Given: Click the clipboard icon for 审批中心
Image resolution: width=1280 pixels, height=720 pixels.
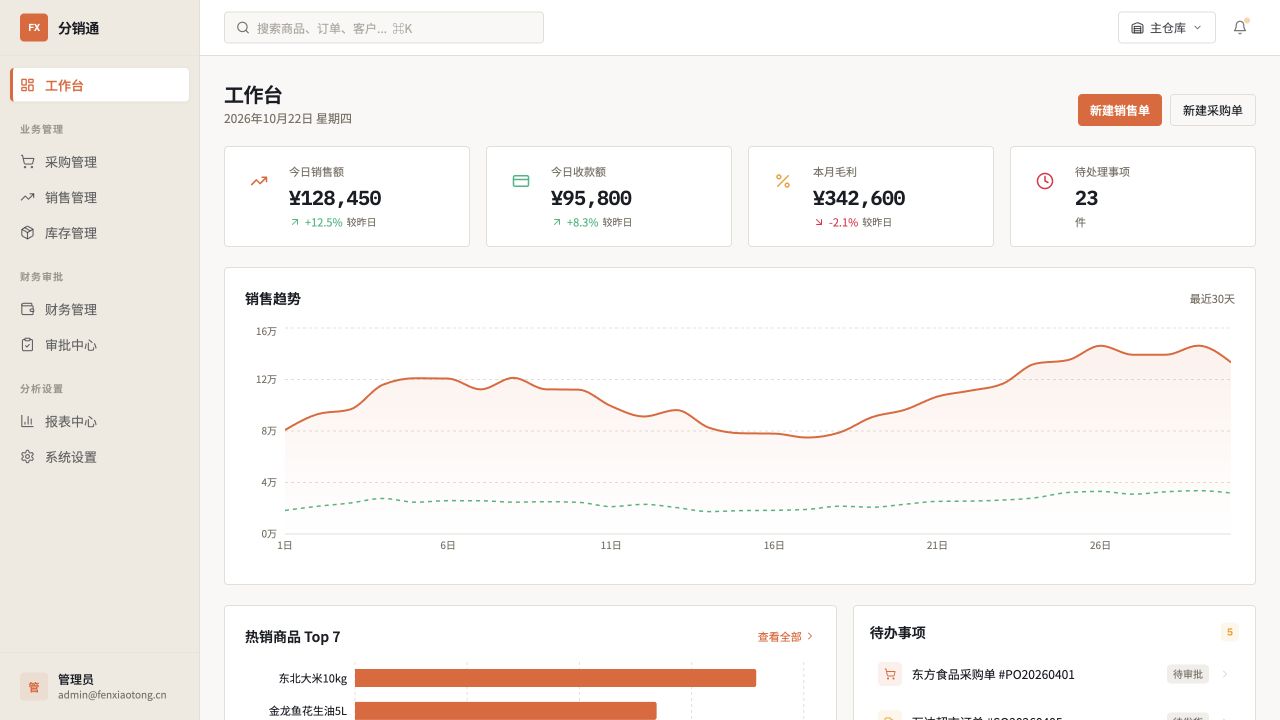Looking at the screenshot, I should (x=27, y=345).
